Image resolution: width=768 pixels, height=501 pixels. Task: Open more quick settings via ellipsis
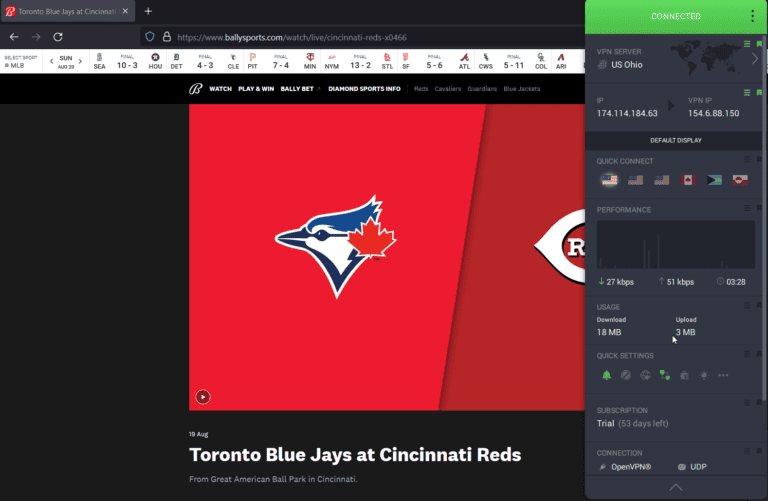click(x=723, y=376)
